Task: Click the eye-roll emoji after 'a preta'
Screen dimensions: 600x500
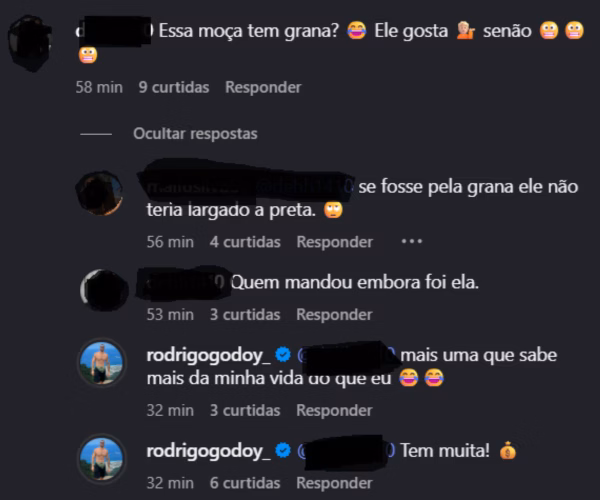Action: coord(333,210)
